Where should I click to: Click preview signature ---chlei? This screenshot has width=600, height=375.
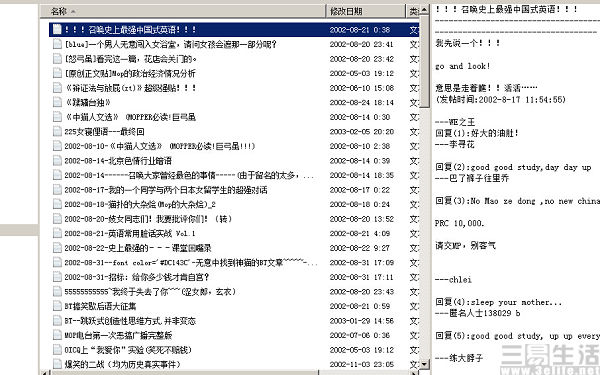tap(453, 279)
